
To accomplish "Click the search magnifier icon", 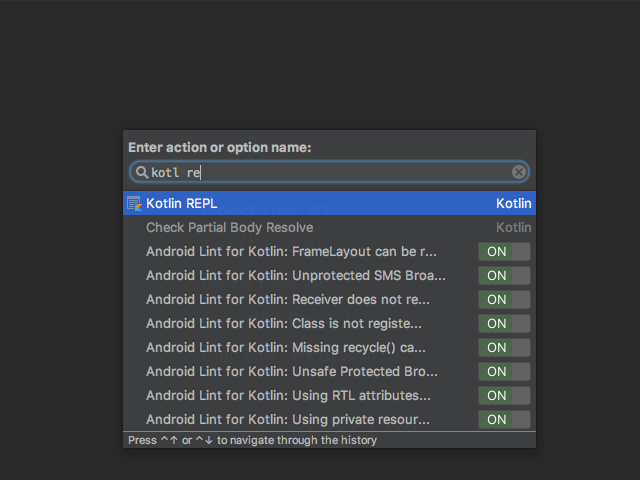I will (x=142, y=172).
